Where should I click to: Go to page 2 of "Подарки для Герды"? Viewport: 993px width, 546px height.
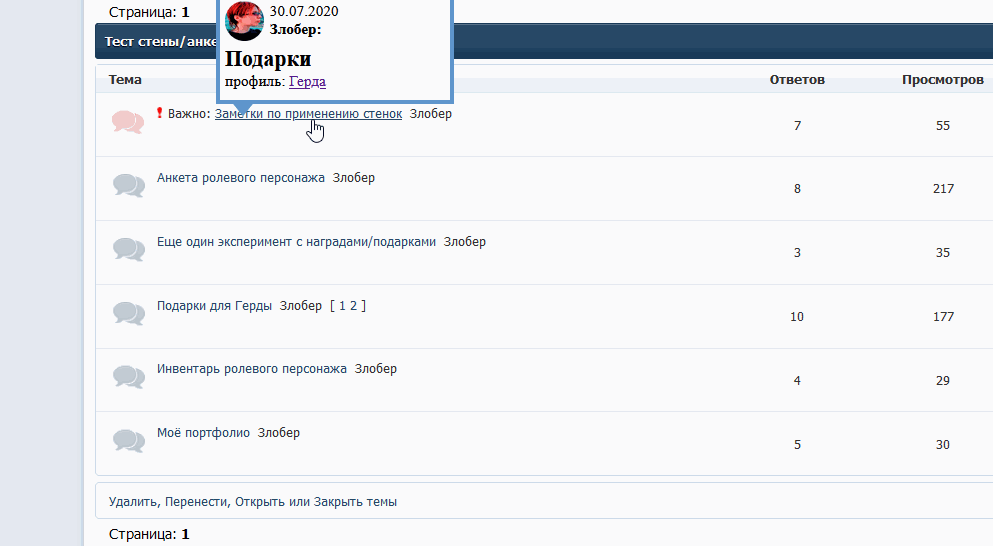[352, 306]
